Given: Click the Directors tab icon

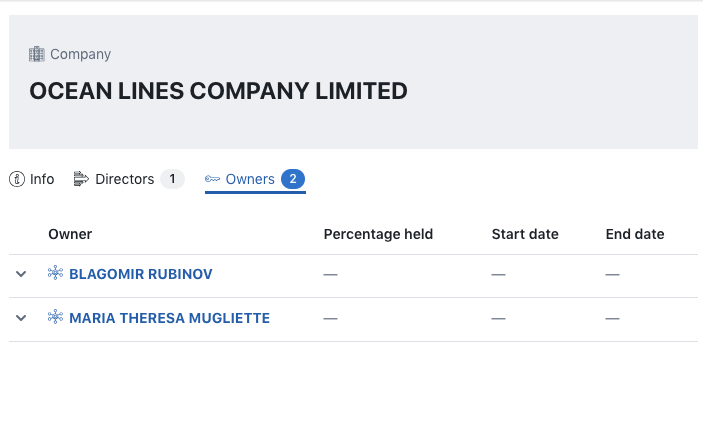Looking at the screenshot, I should point(81,179).
